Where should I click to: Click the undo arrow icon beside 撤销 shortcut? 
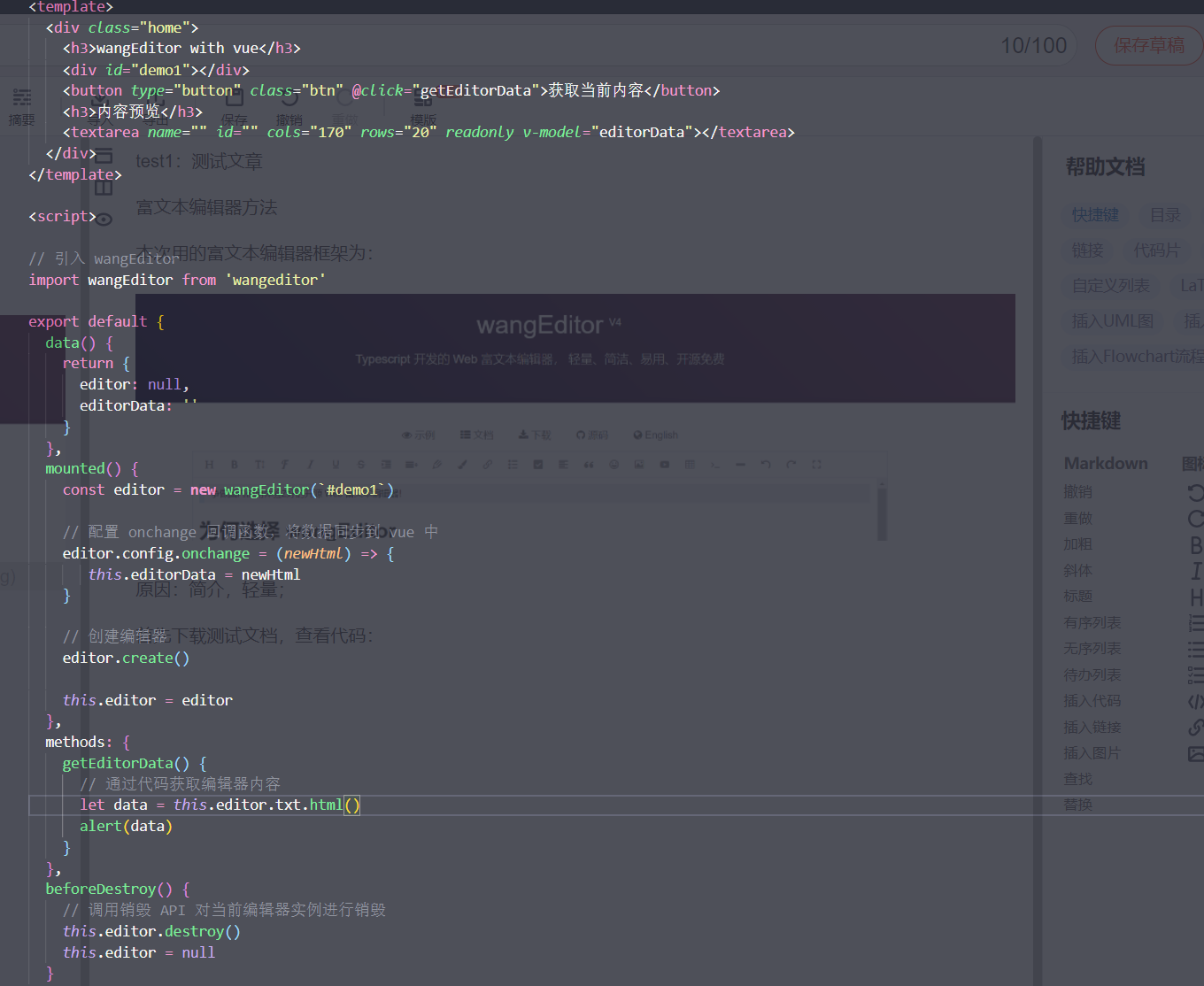click(x=1195, y=492)
